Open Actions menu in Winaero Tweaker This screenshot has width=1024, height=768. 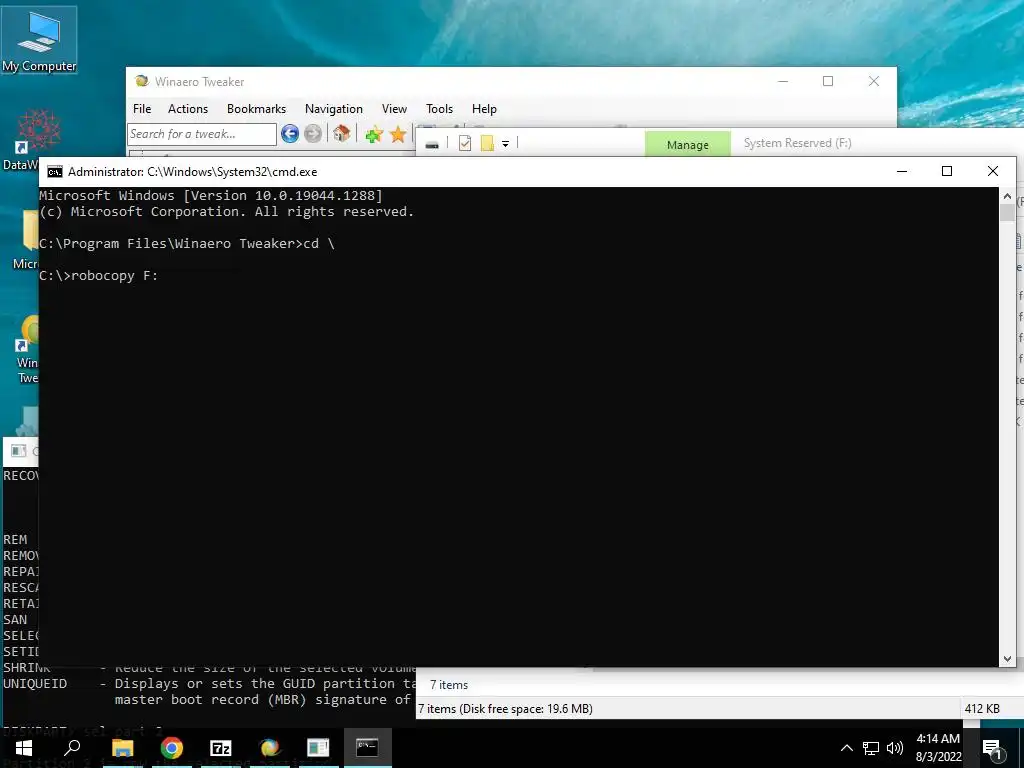pyautogui.click(x=188, y=109)
